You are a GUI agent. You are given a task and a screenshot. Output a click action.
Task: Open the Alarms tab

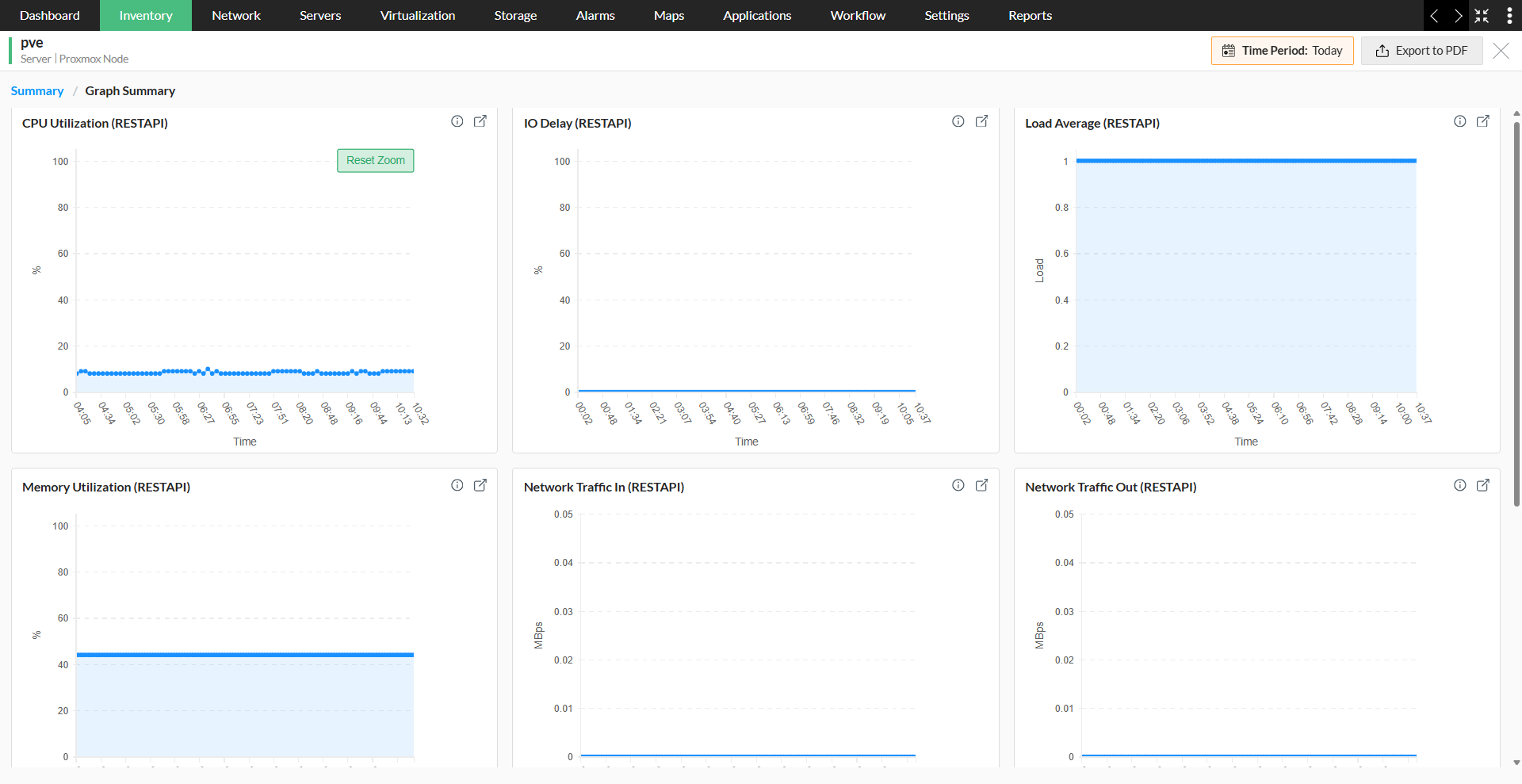595,15
